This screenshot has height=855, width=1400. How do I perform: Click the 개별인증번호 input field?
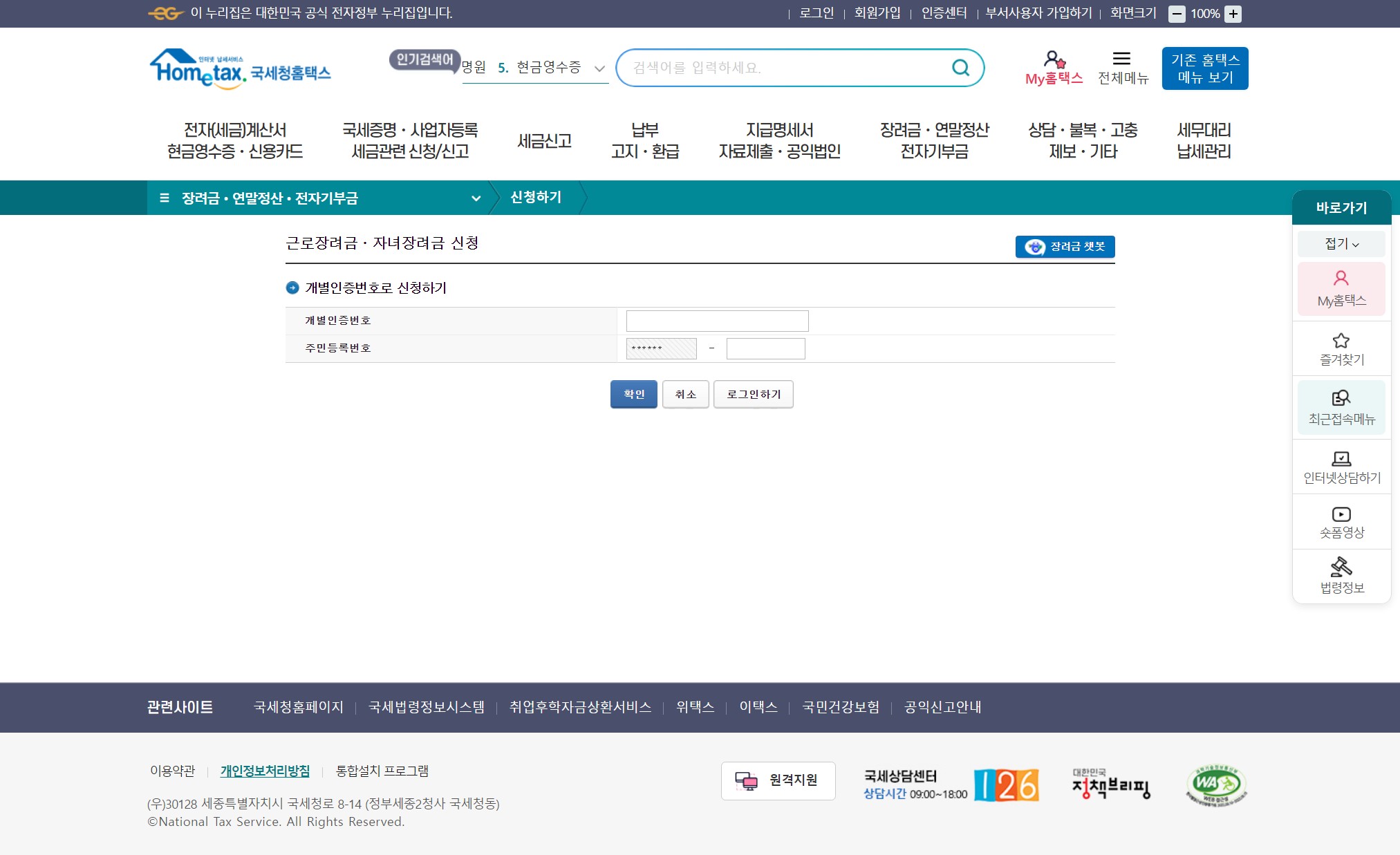tap(717, 321)
